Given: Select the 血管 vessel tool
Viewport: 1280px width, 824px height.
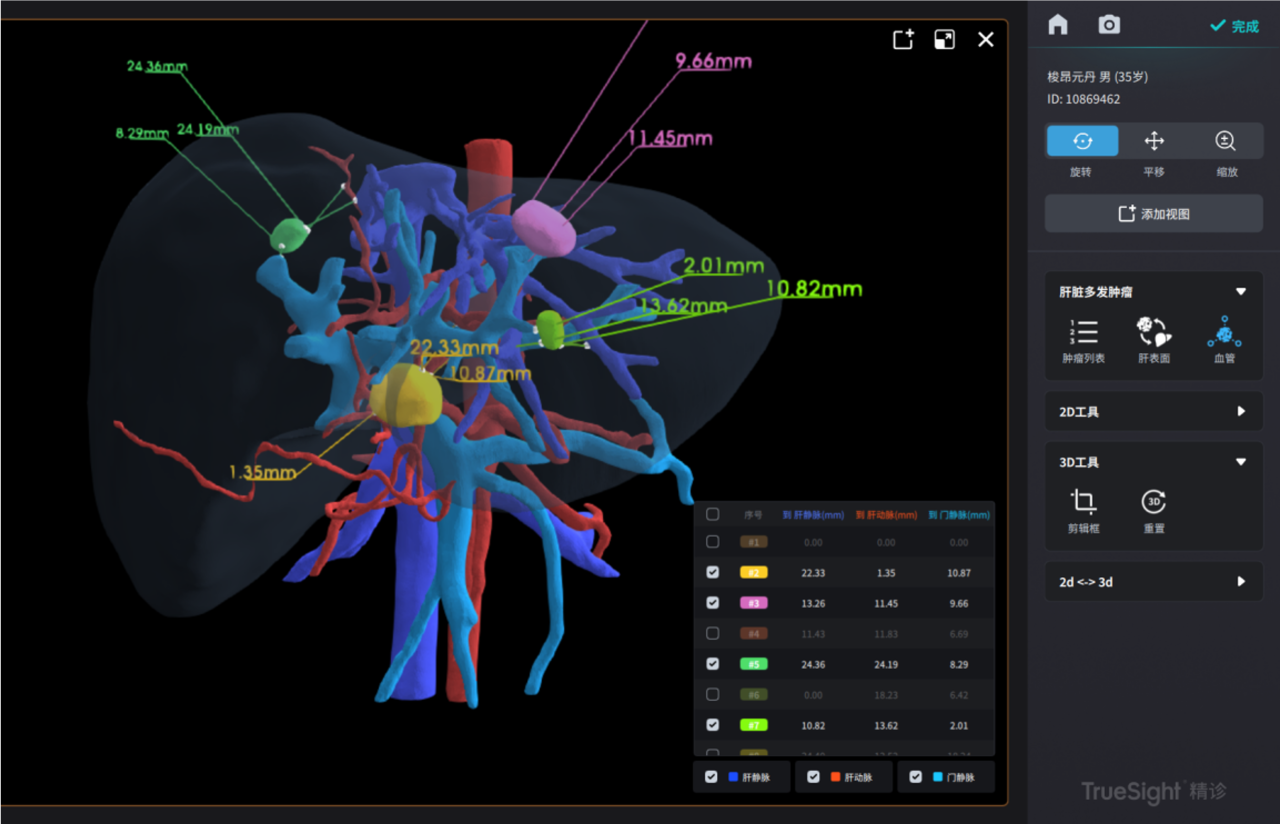Looking at the screenshot, I should click(x=1225, y=340).
